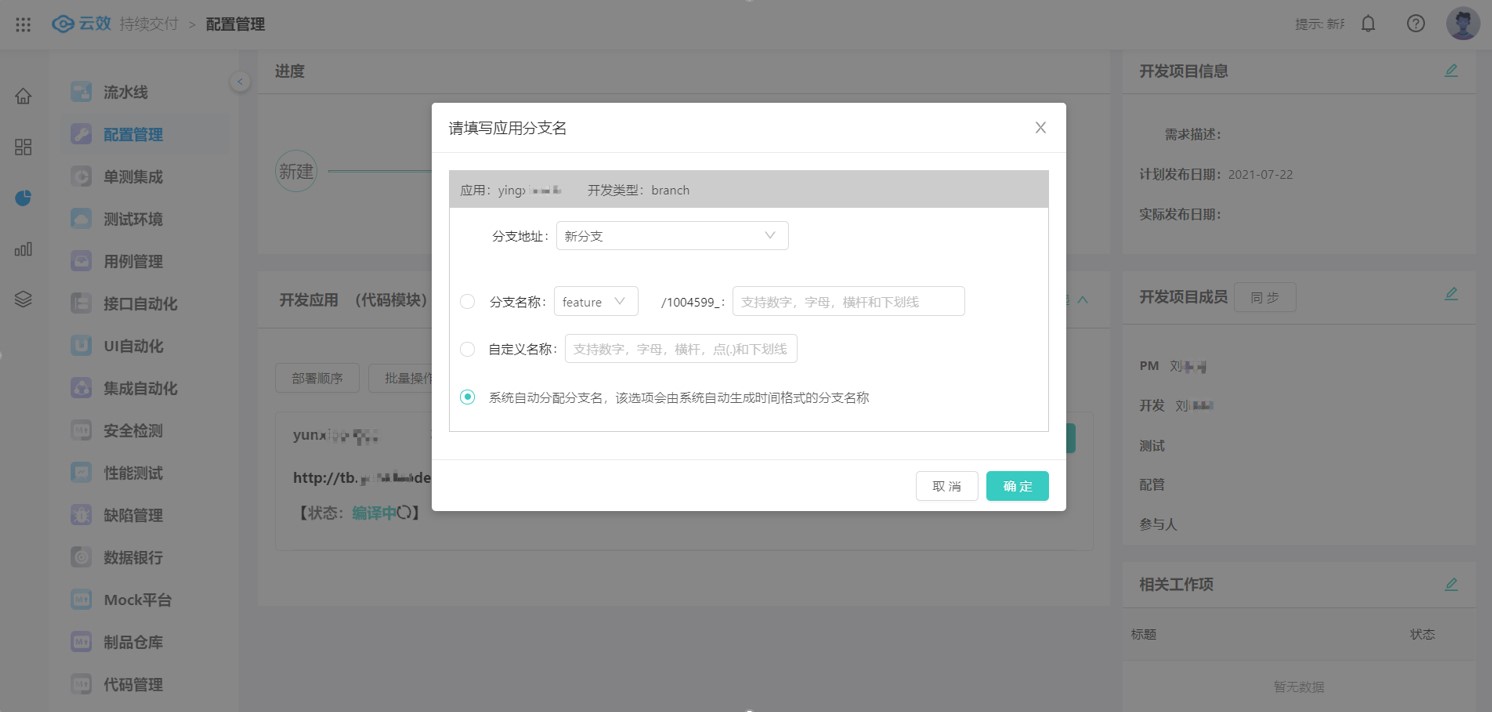
Task: Click the 计划发布日期 2021-07-22 value
Action: (1260, 174)
